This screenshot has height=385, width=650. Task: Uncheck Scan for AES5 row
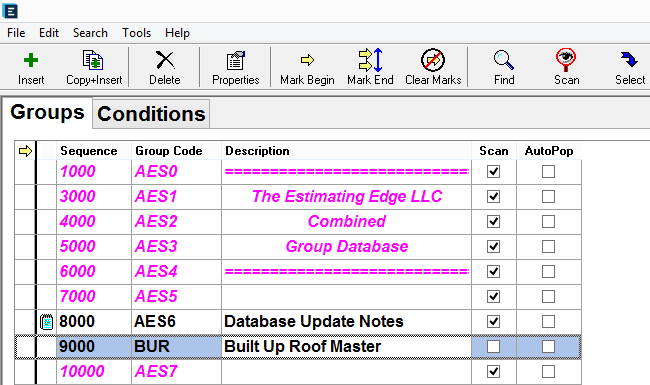(x=493, y=297)
